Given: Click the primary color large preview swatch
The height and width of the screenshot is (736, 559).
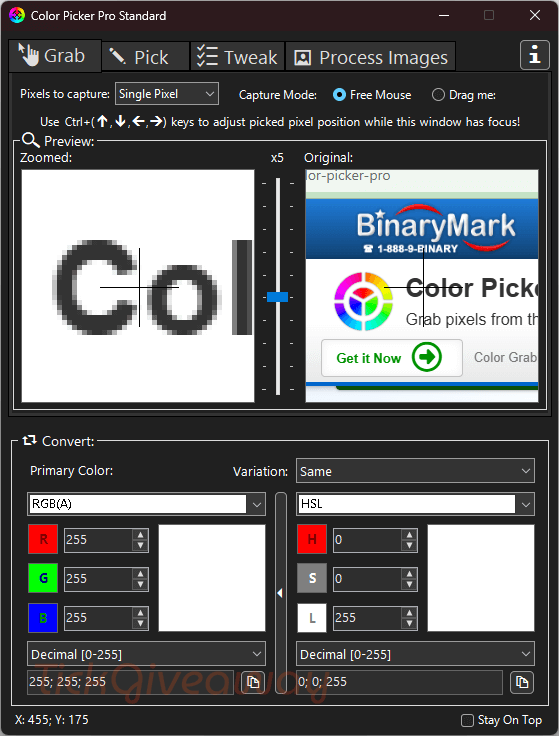Looking at the screenshot, I should [x=212, y=578].
